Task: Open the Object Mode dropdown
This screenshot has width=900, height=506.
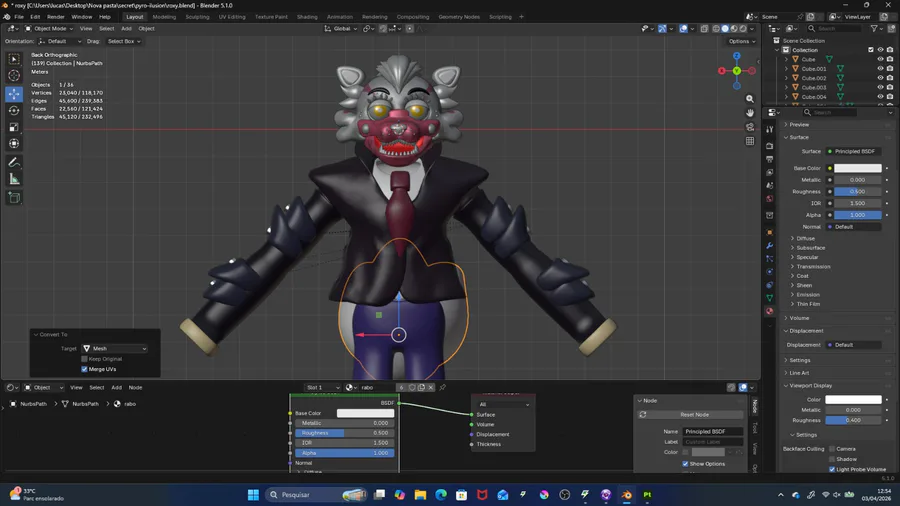Action: coord(48,29)
